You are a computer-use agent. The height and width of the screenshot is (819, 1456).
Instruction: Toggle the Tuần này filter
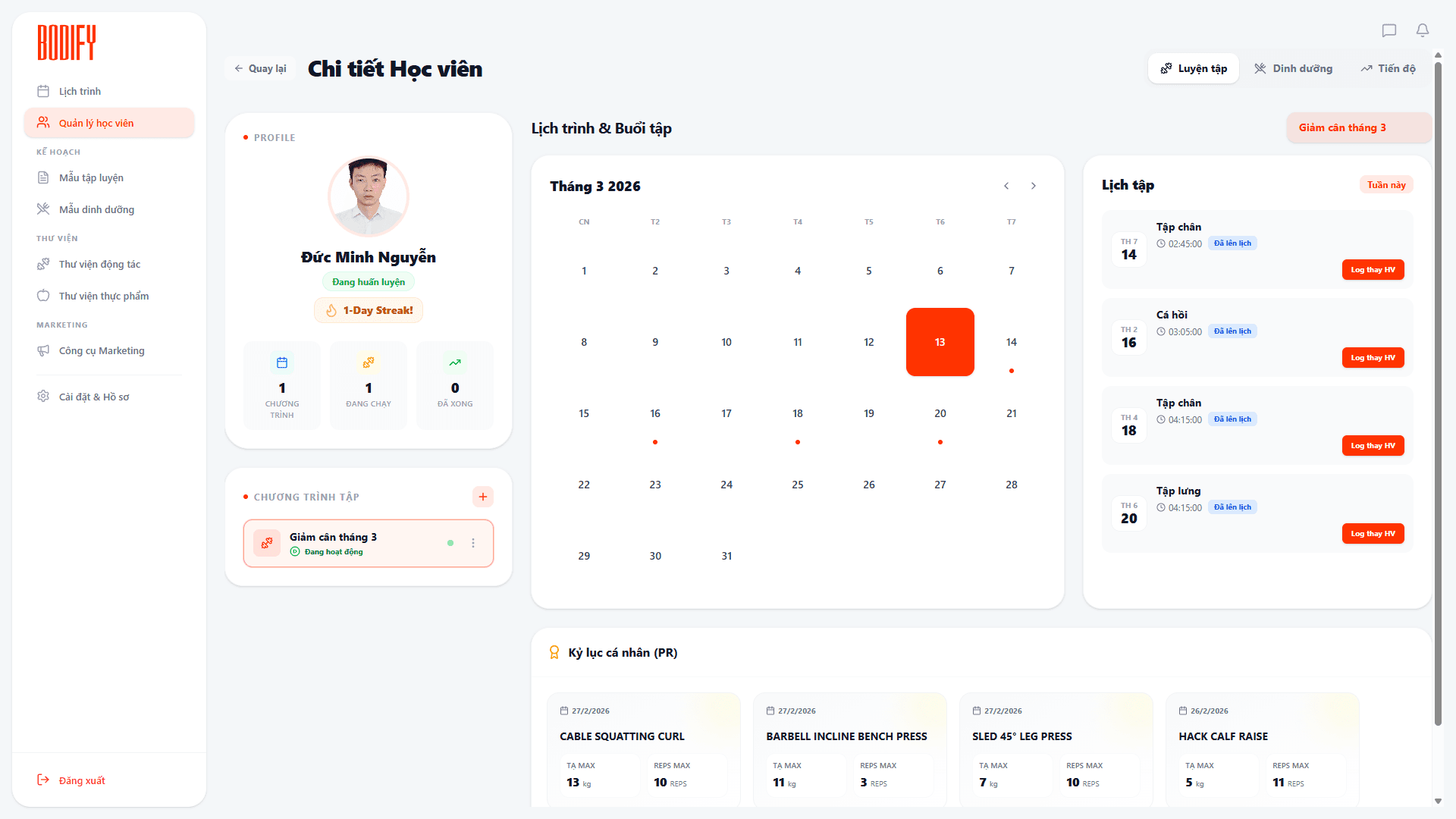point(1385,185)
